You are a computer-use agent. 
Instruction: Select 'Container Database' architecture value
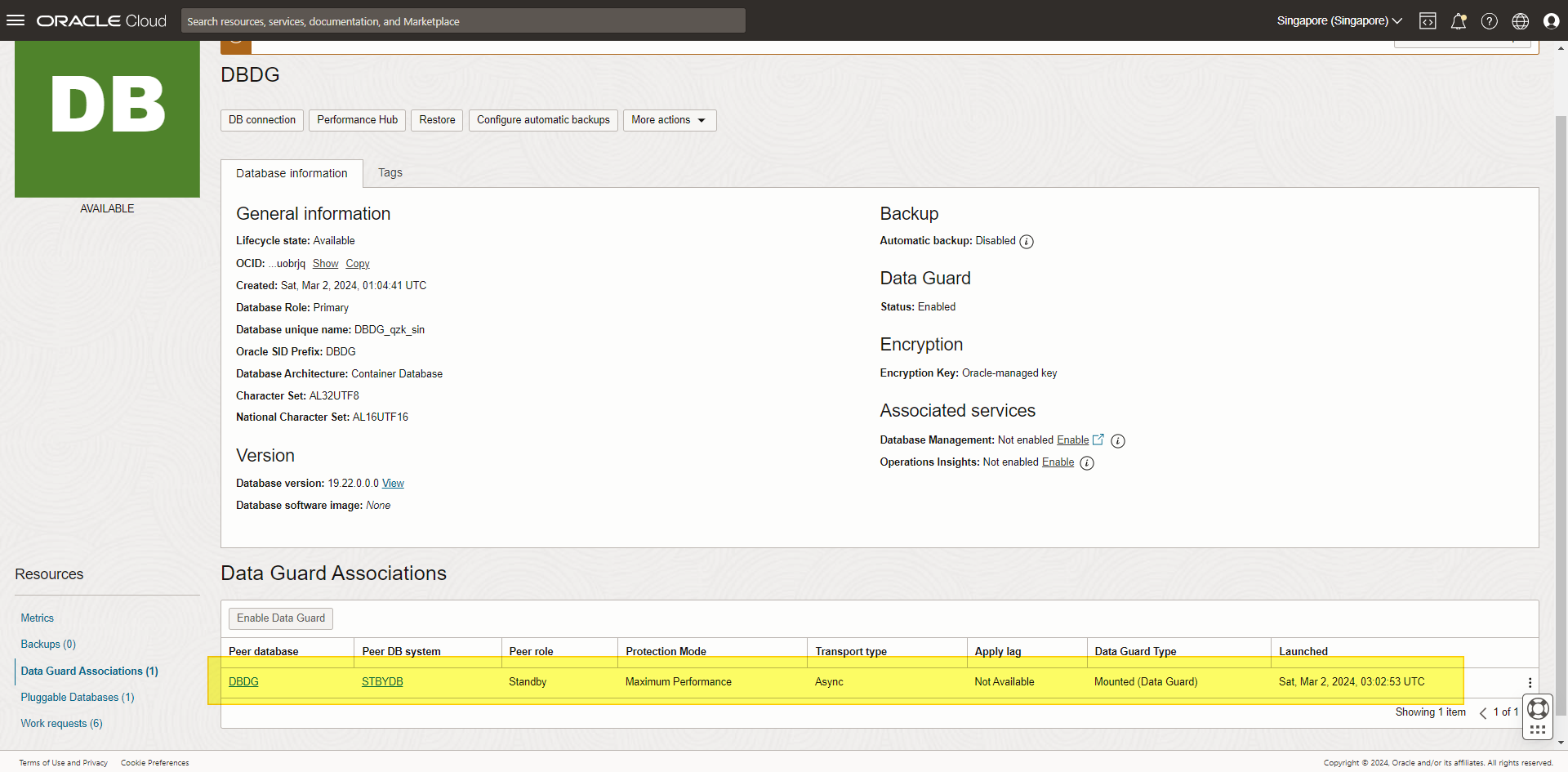(x=397, y=374)
